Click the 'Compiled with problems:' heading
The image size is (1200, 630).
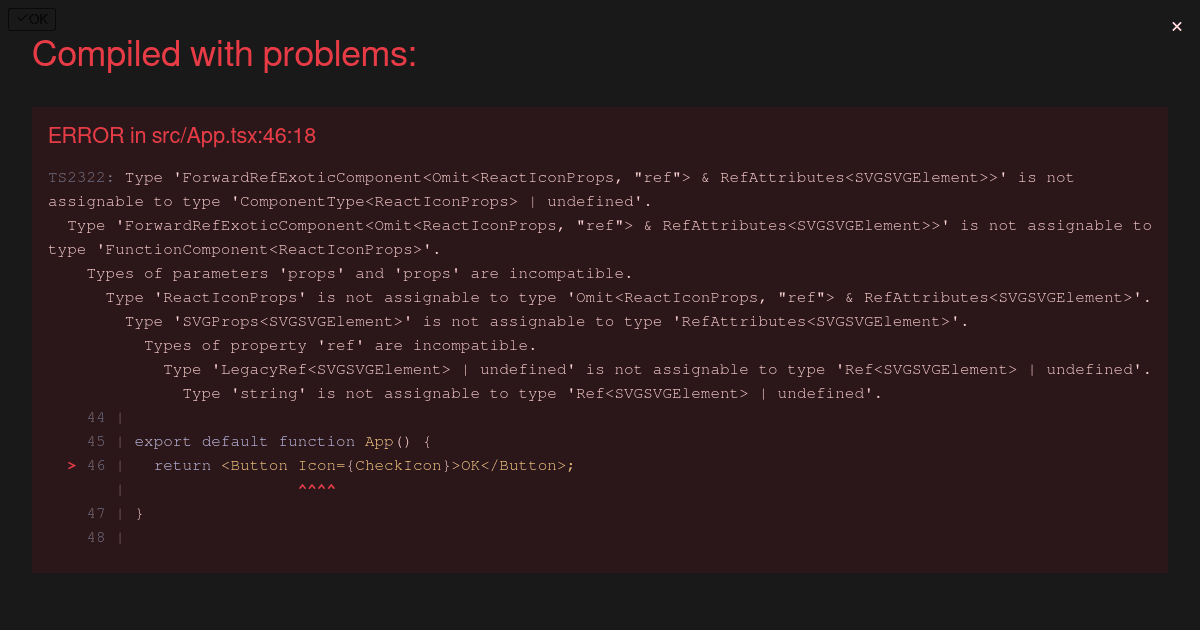[x=224, y=54]
